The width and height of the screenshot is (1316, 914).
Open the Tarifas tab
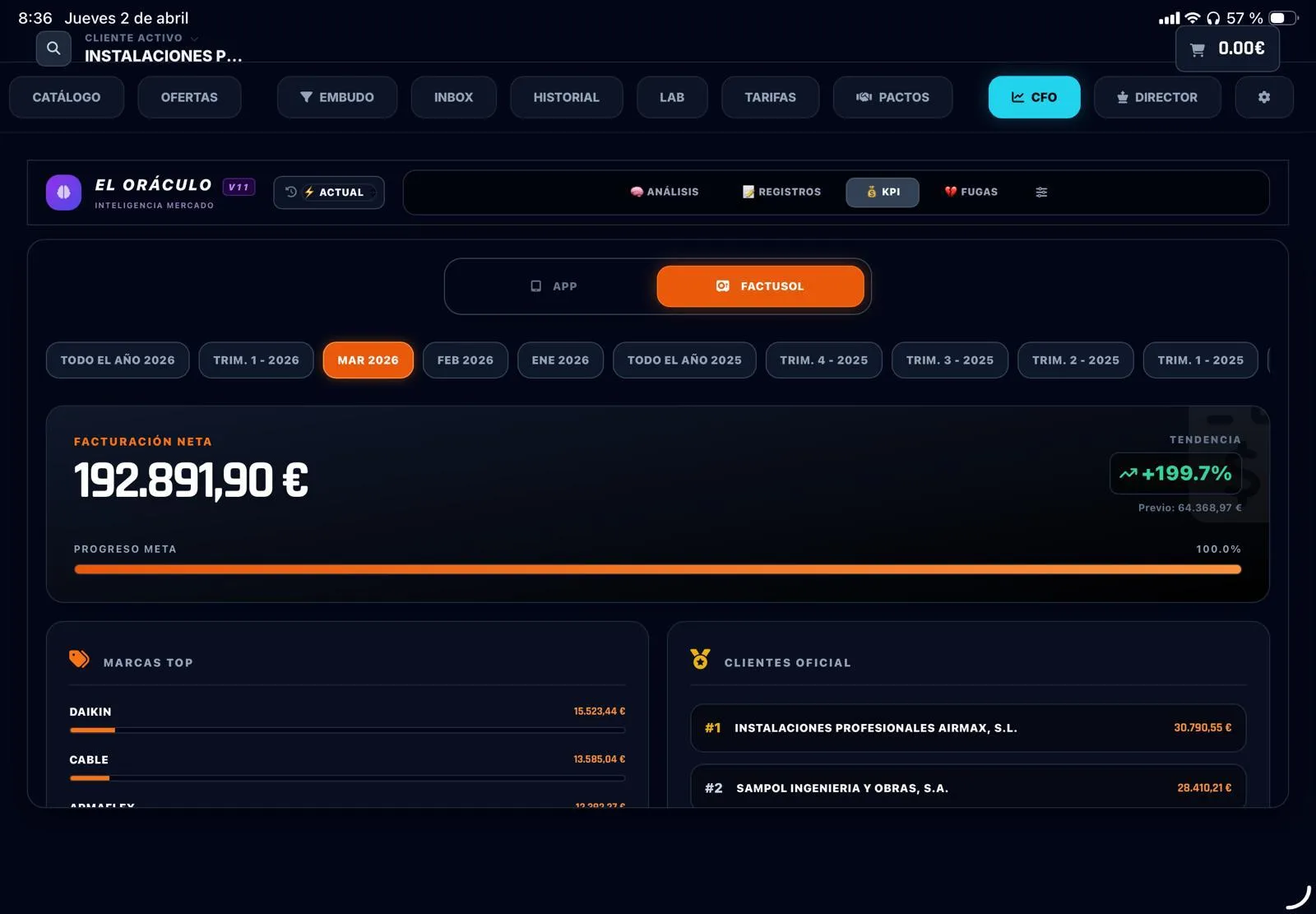770,97
